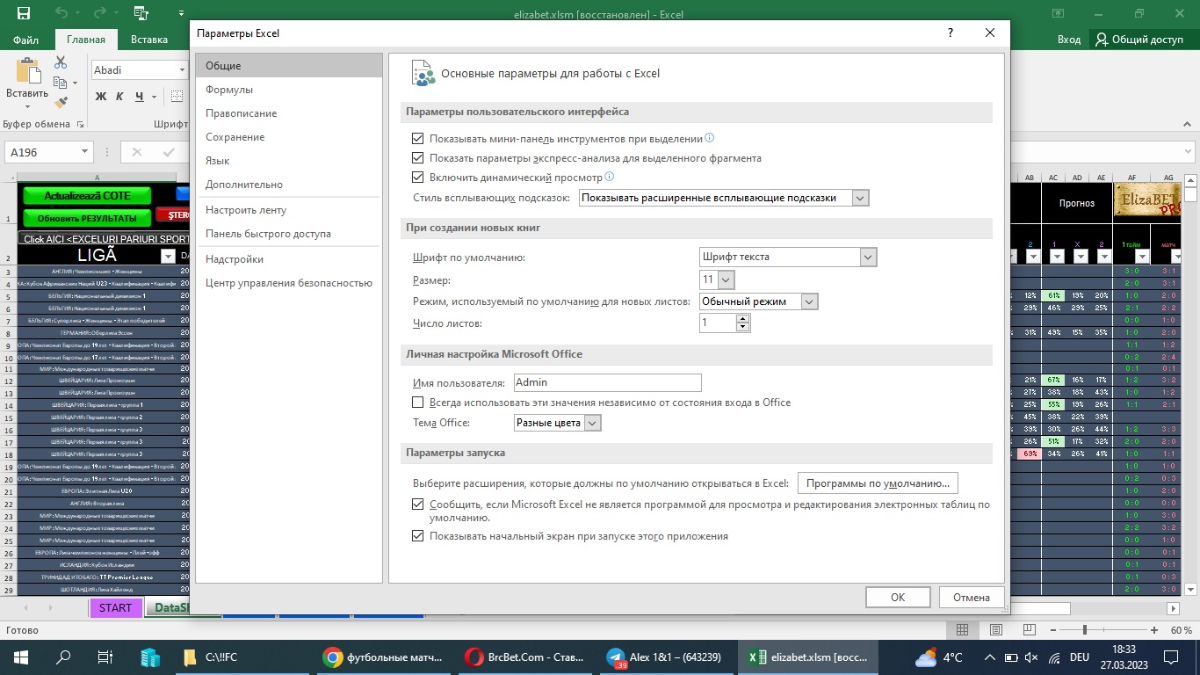Screen dimensions: 1200x675
Task: Click the Save icon in quick access toolbar
Action: tap(23, 14)
